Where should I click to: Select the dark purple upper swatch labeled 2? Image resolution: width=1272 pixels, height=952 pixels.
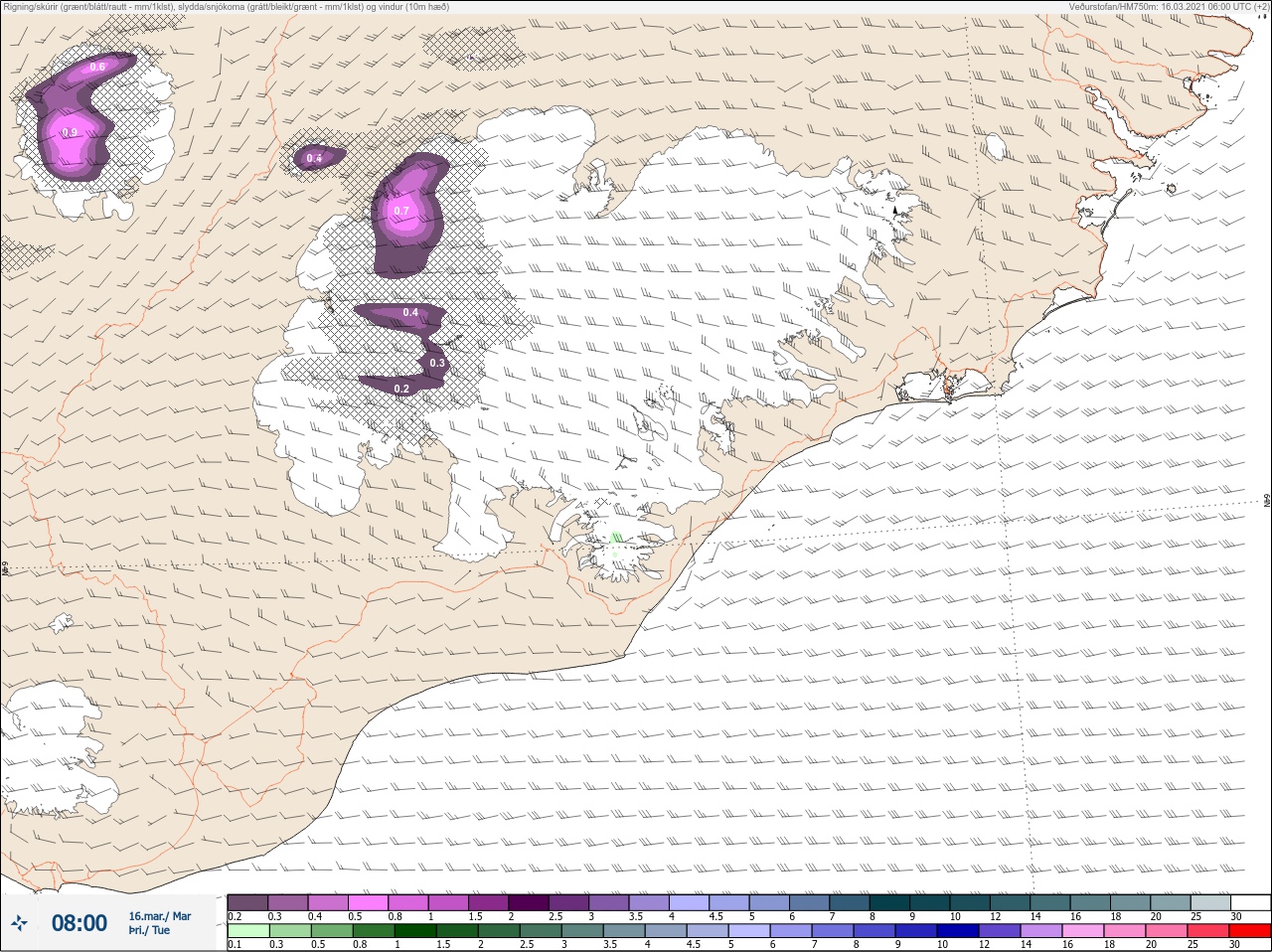tap(529, 902)
